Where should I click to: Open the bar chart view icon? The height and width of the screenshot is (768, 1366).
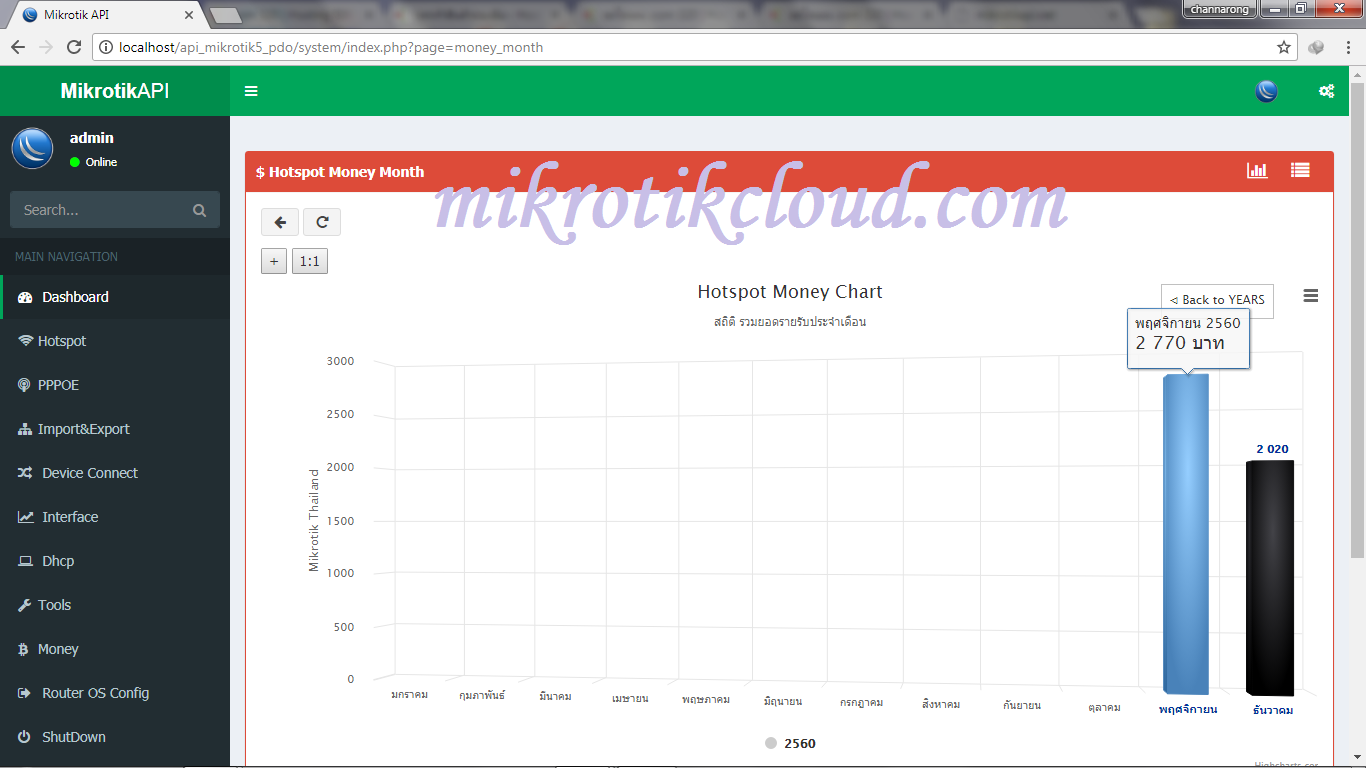pyautogui.click(x=1257, y=171)
